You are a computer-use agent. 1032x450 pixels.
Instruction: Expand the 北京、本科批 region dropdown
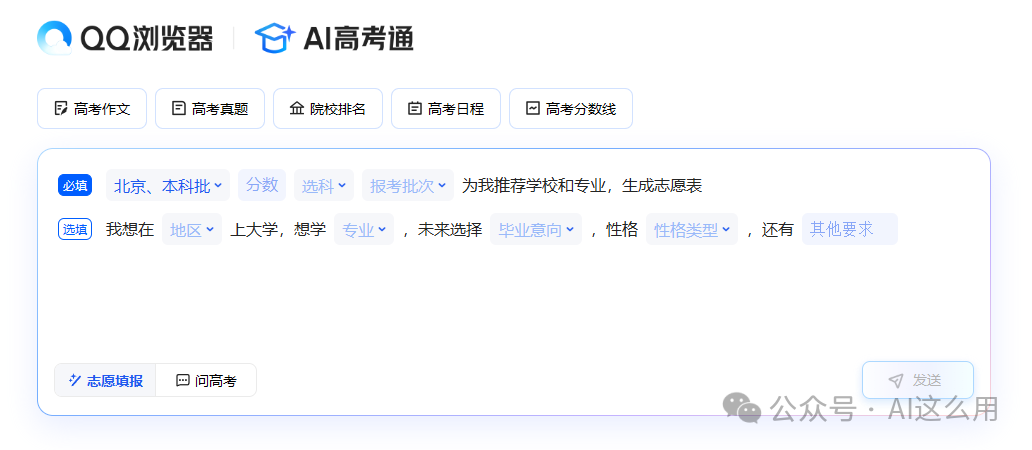click(x=168, y=186)
